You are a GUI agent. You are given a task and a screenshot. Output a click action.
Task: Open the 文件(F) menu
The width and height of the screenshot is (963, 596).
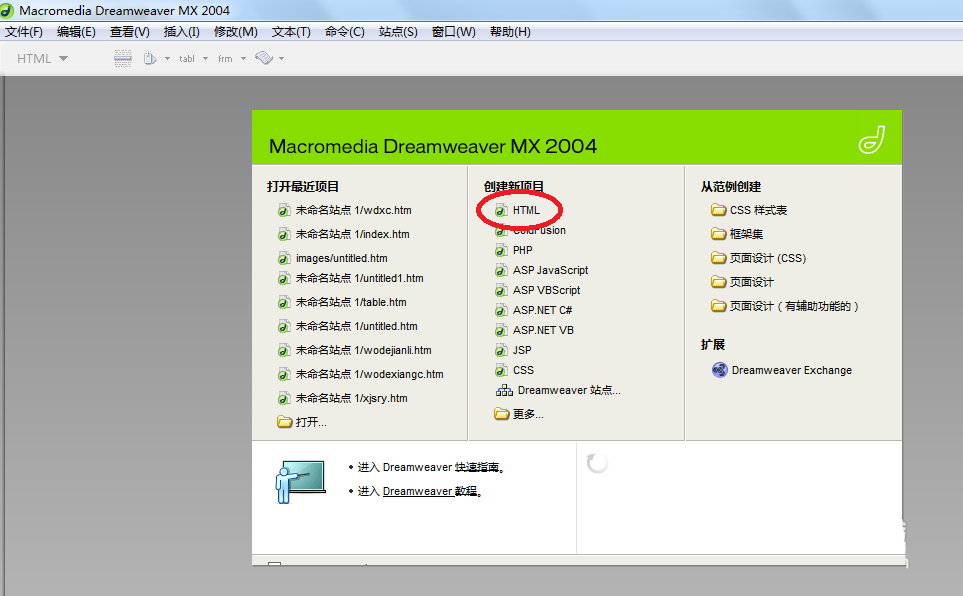24,32
